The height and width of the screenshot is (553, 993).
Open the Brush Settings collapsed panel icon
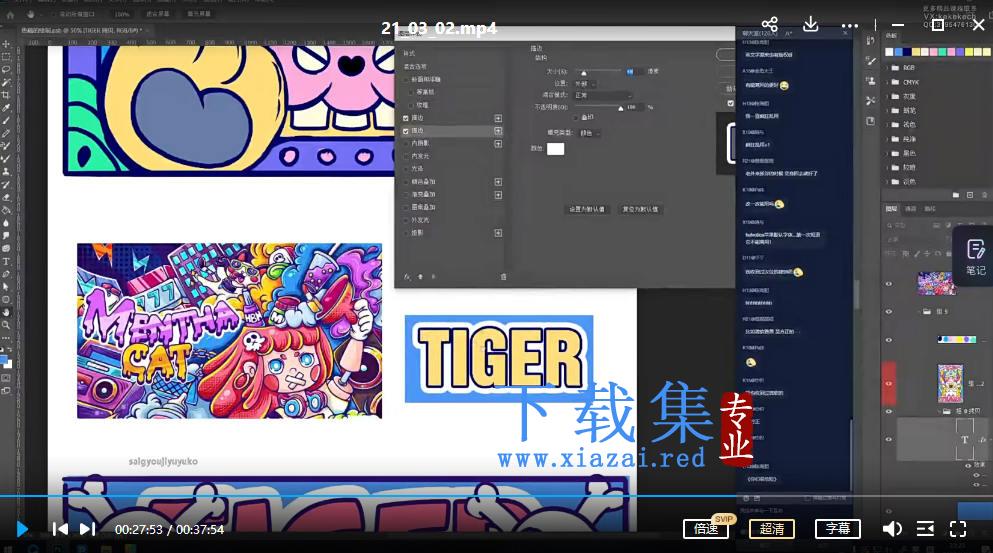(x=871, y=61)
